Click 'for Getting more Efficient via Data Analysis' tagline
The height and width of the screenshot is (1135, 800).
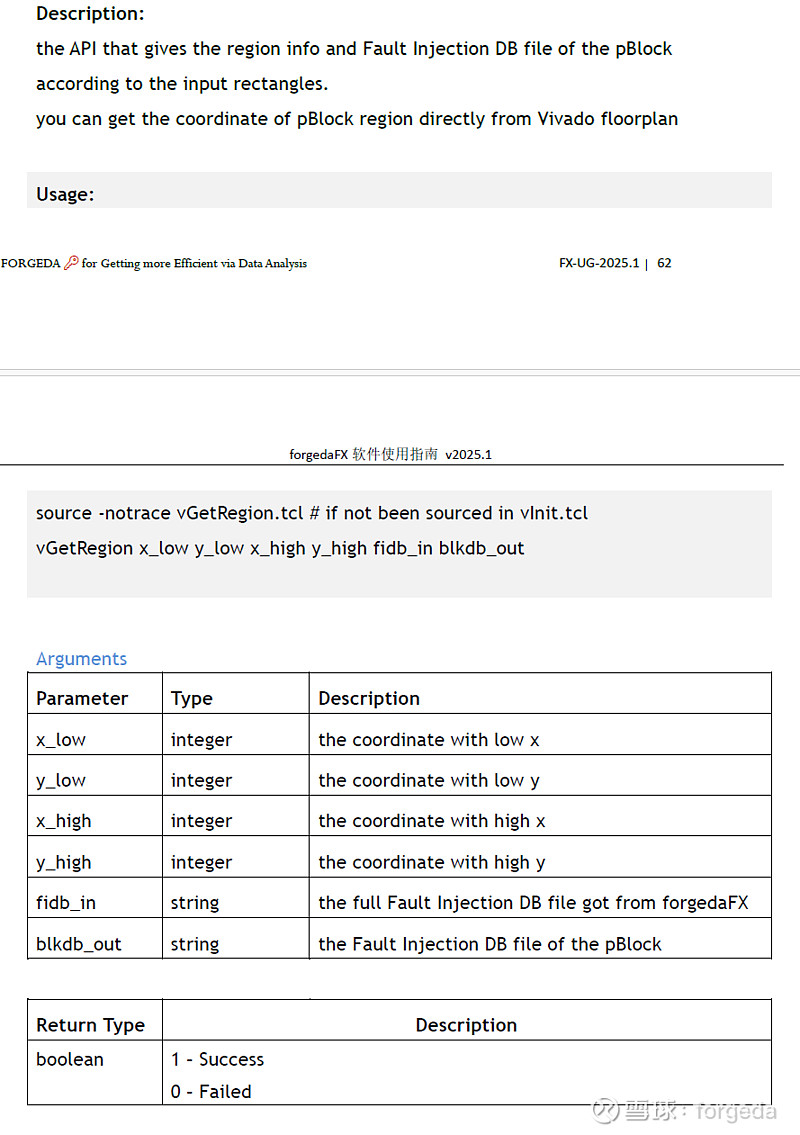pyautogui.click(x=194, y=263)
